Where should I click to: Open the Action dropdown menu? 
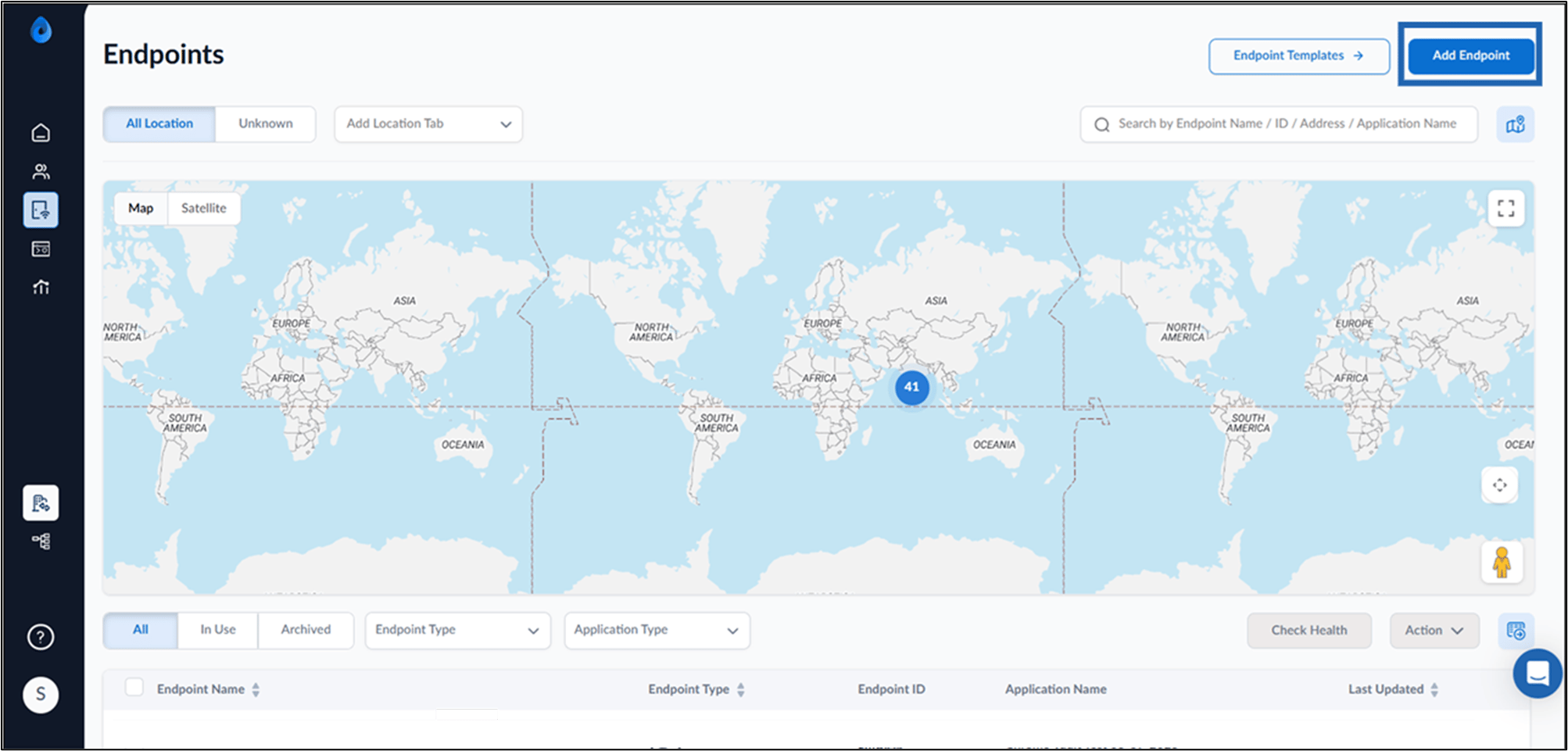tap(1434, 631)
